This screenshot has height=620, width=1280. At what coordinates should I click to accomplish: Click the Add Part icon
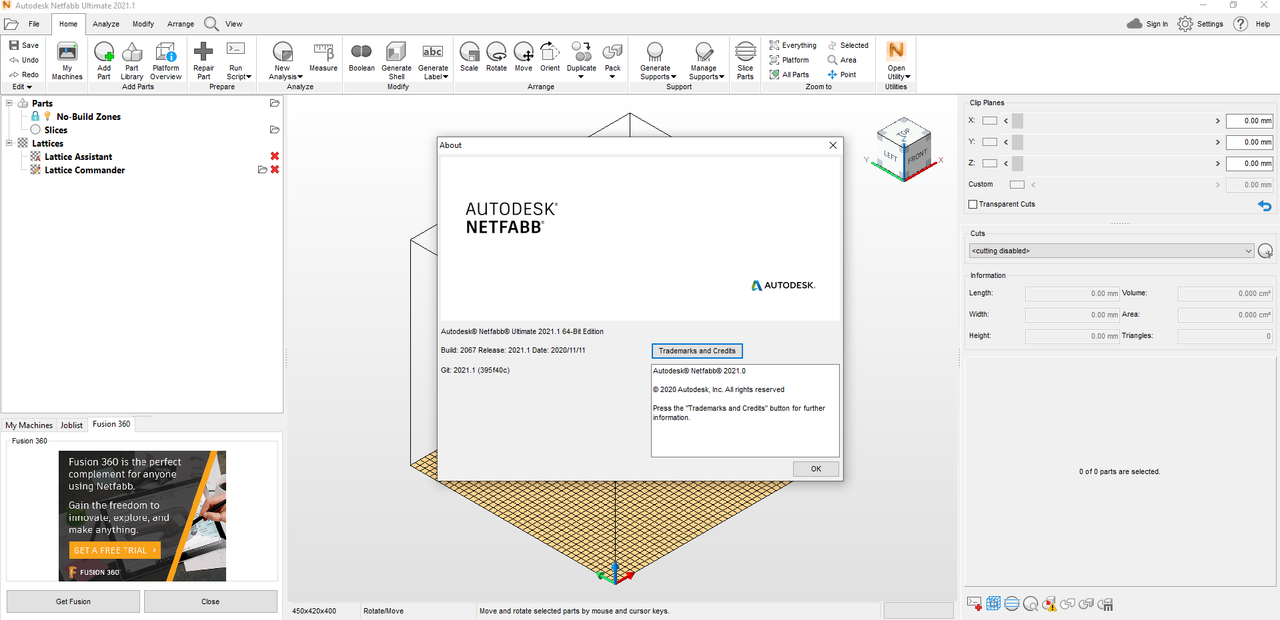coord(104,60)
